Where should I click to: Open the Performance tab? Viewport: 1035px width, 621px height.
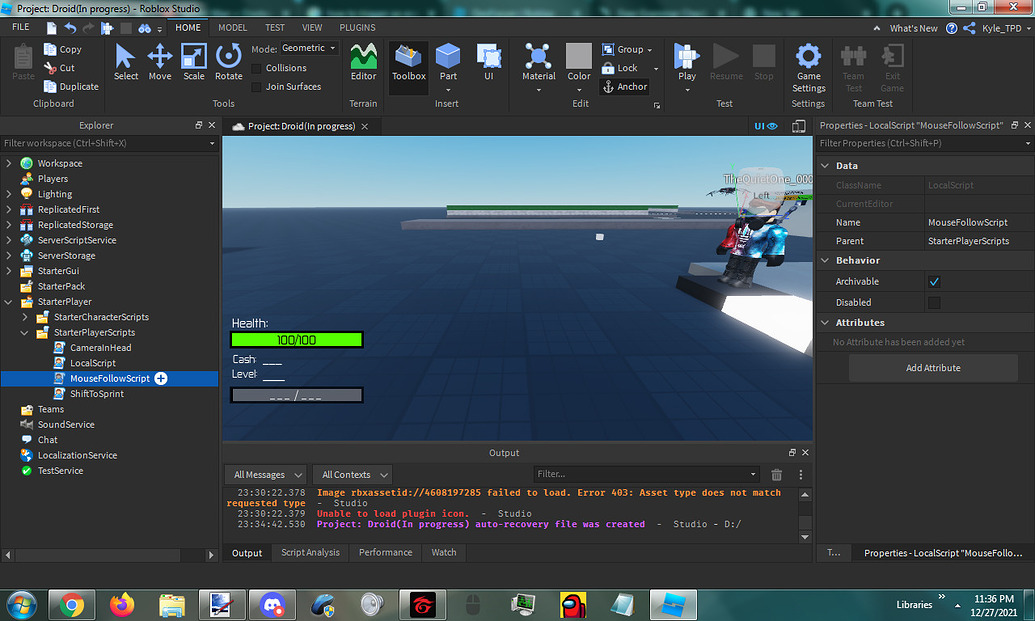tap(385, 552)
